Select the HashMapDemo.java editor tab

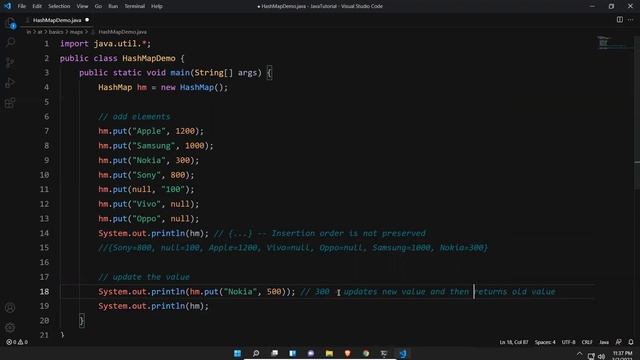(57, 20)
